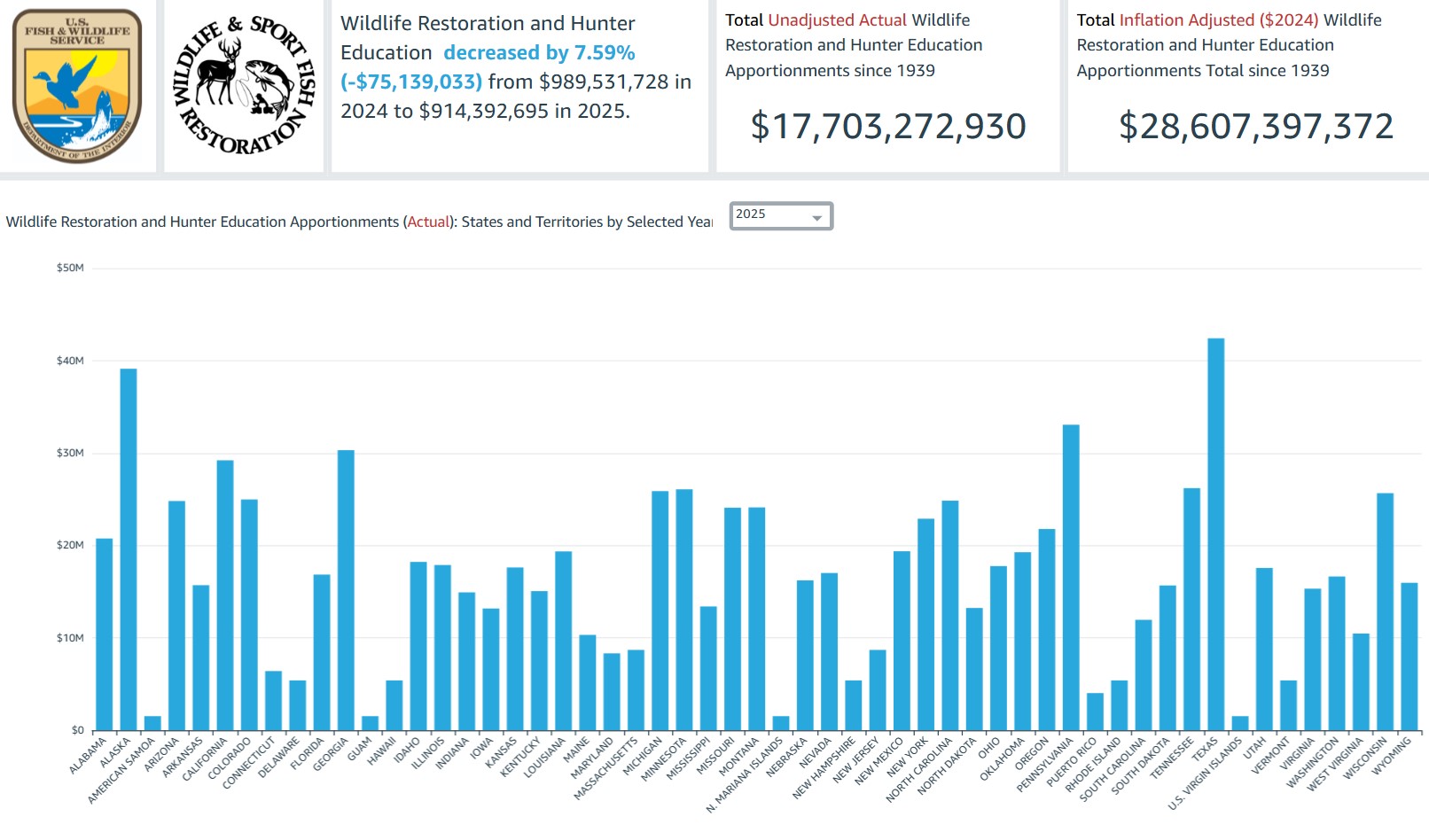
Task: Click the 'decreased by 7.59%' text
Action: pos(539,52)
